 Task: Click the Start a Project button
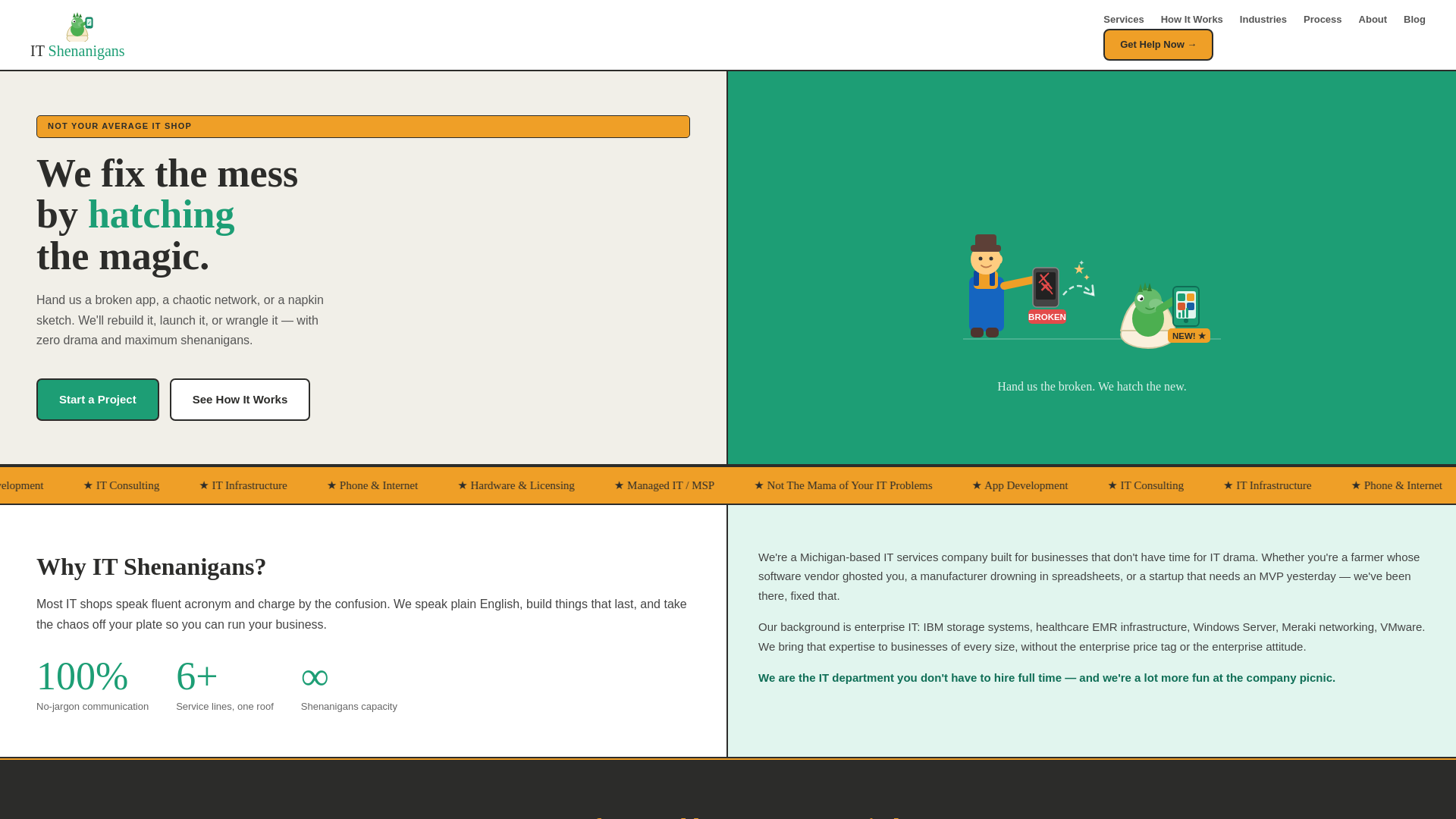click(98, 400)
